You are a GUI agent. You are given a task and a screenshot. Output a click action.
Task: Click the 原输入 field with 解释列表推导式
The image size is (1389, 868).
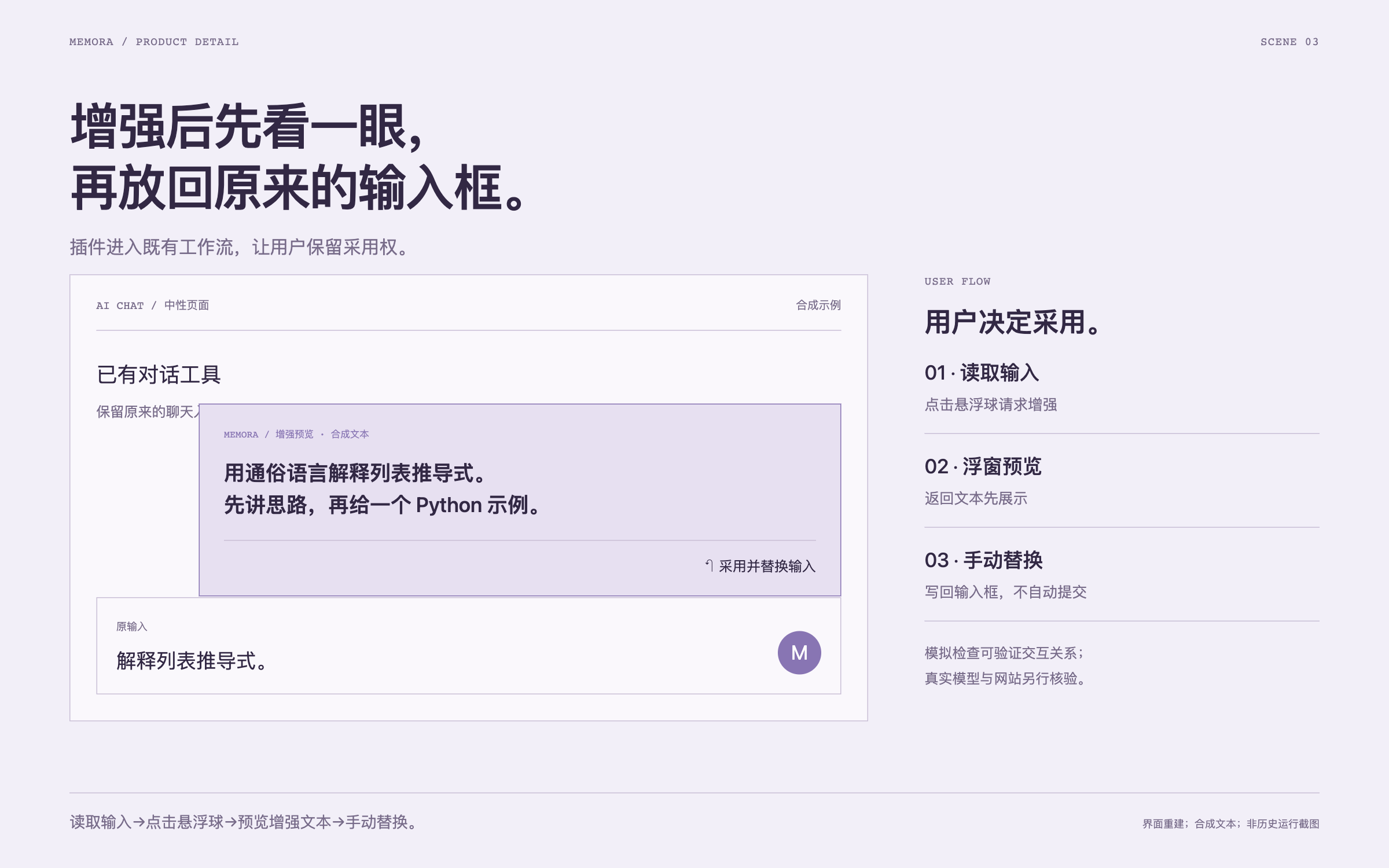tap(468, 645)
